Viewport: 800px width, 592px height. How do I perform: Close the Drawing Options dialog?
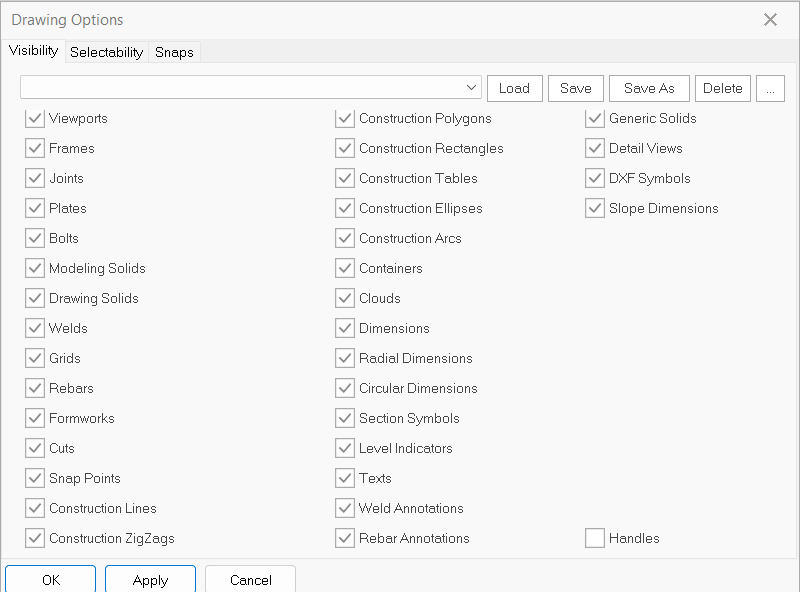tap(770, 20)
